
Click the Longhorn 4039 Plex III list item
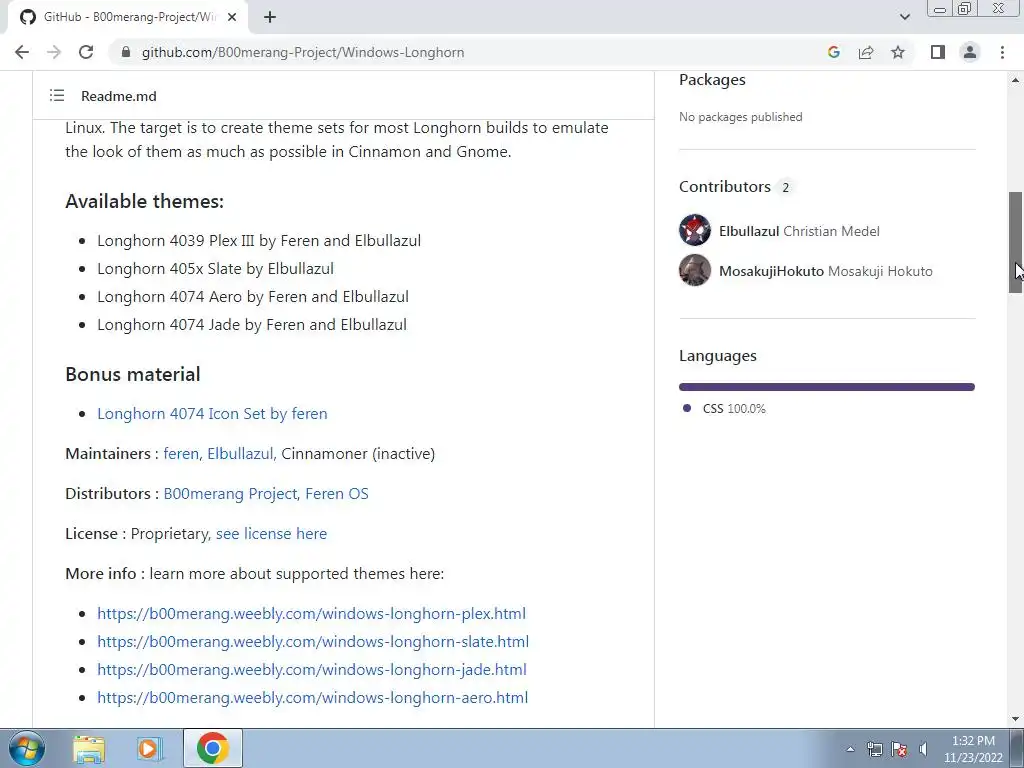pos(259,241)
